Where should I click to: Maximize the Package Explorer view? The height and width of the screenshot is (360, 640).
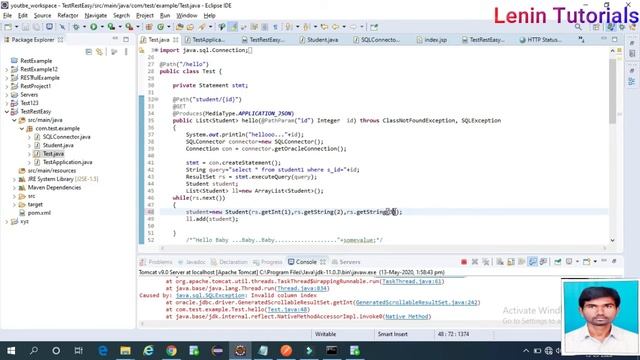click(126, 39)
